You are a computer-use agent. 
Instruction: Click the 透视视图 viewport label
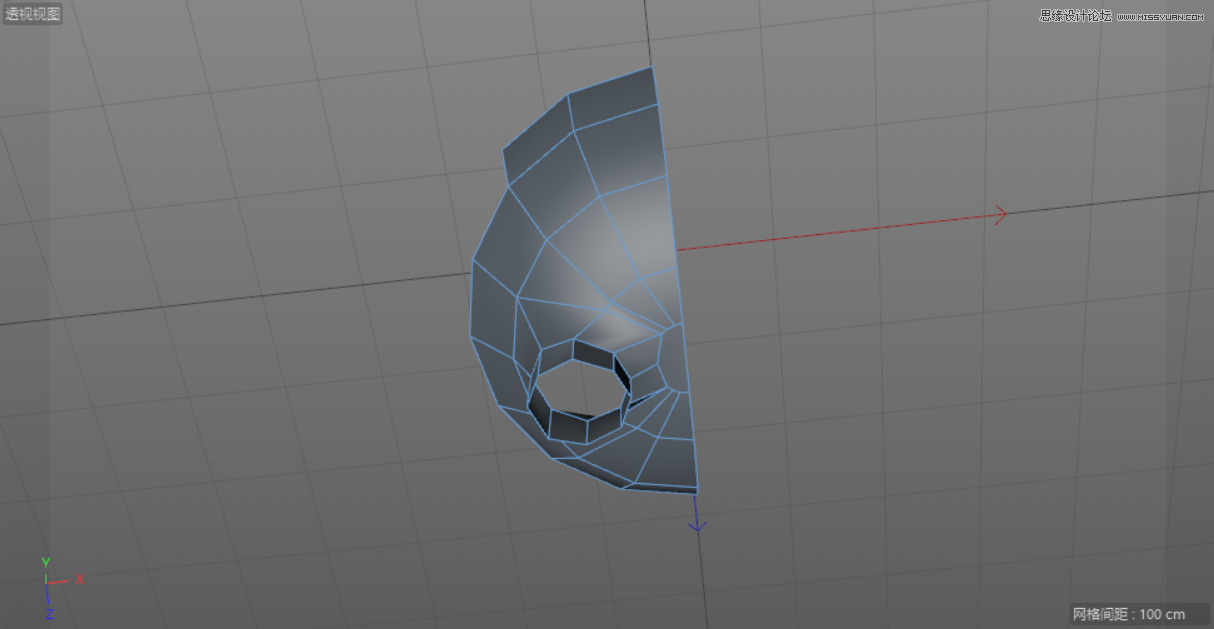click(x=32, y=14)
